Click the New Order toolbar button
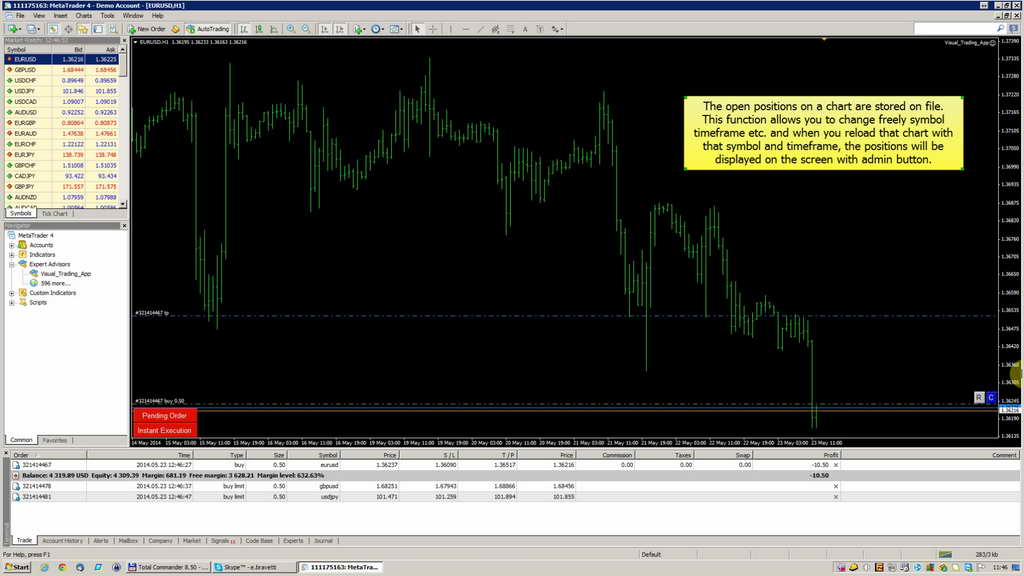1024x576 pixels. coord(147,29)
